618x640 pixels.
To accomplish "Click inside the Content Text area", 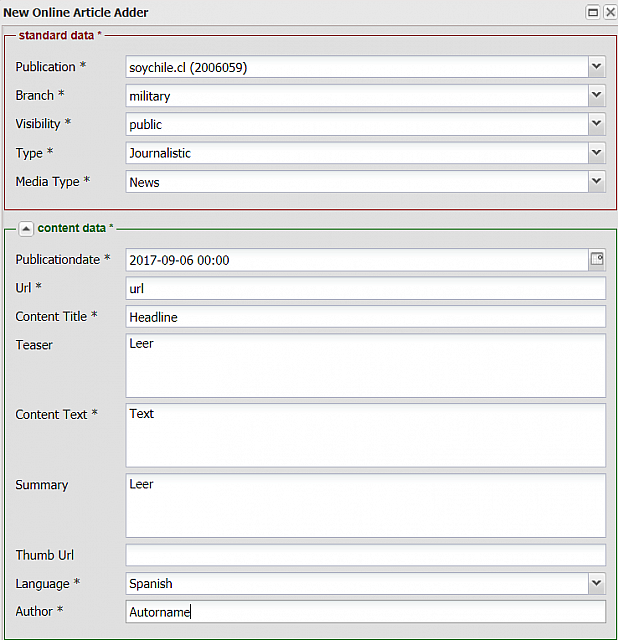I will [x=365, y=435].
